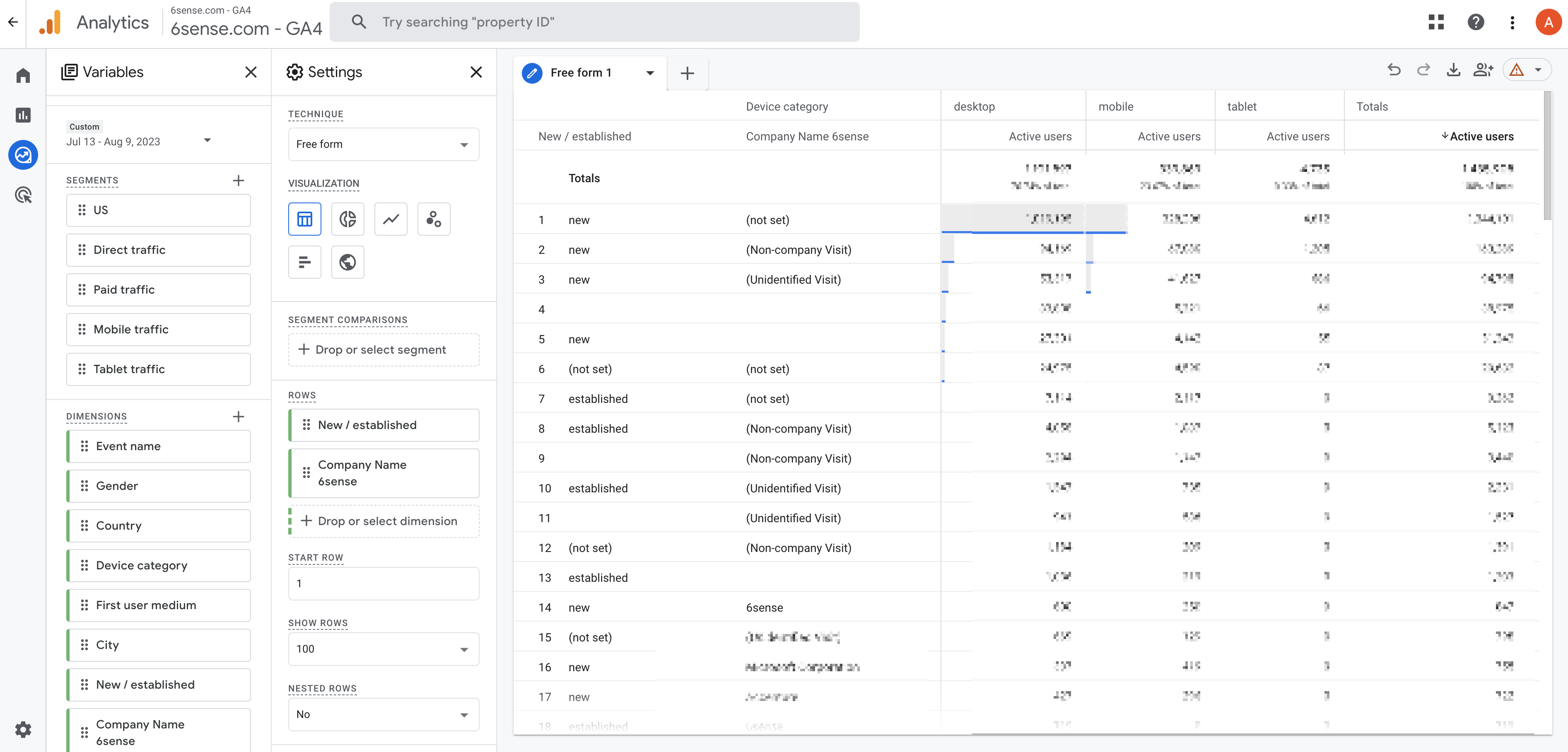The image size is (1568, 752).
Task: Open the Nested Rows dropdown
Action: click(384, 714)
